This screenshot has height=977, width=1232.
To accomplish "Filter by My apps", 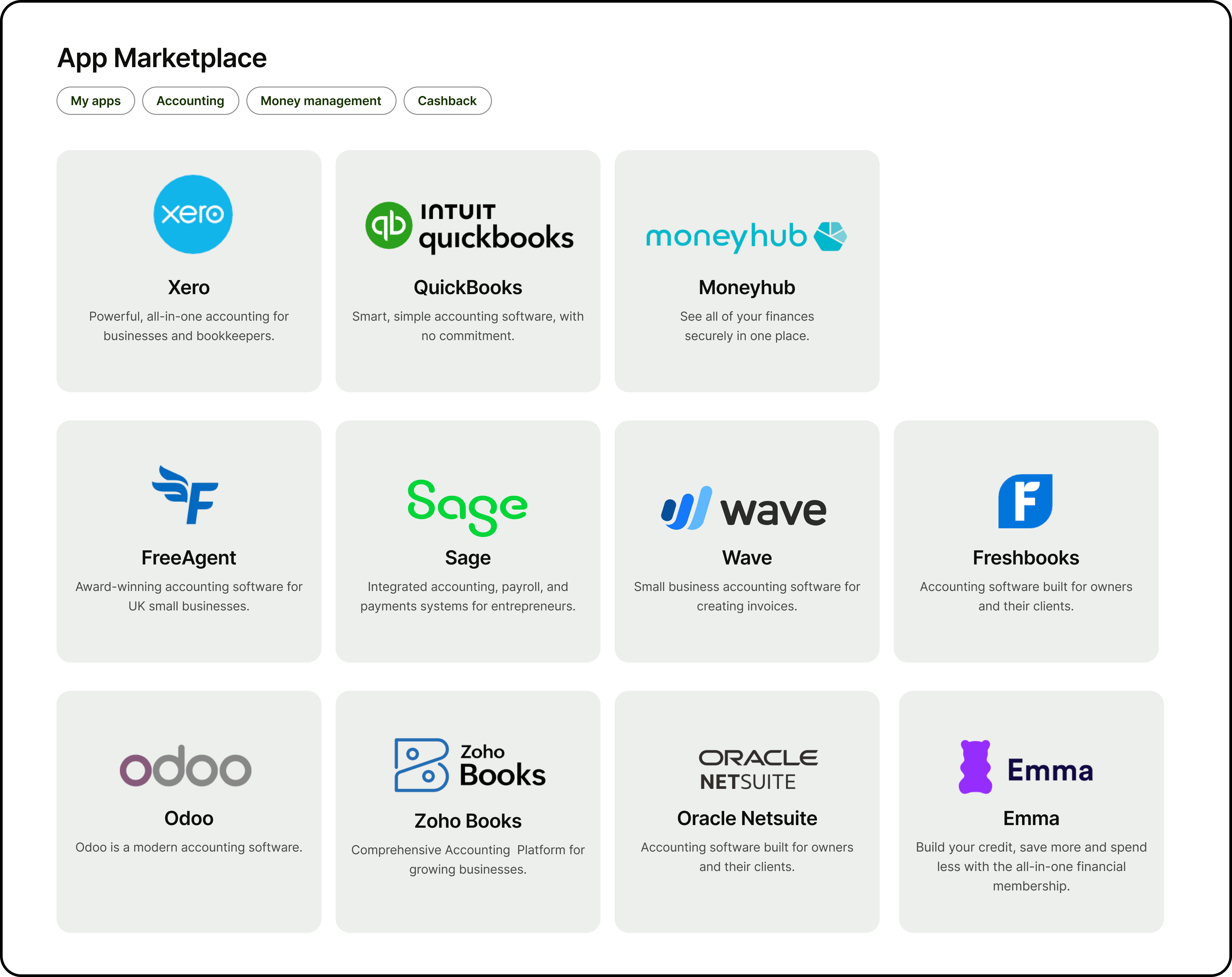I will coord(95,101).
